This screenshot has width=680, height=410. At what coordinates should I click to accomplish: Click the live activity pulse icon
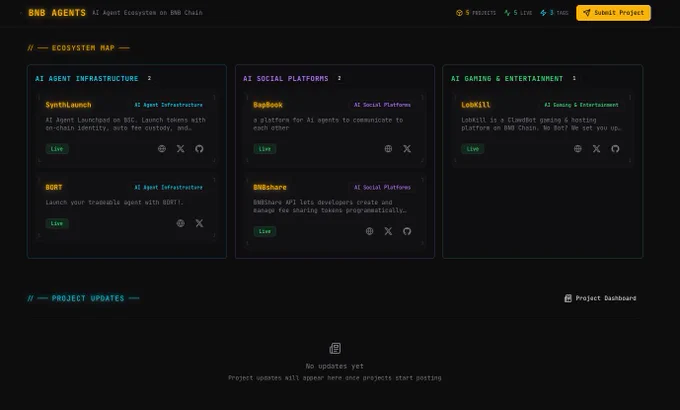(507, 13)
